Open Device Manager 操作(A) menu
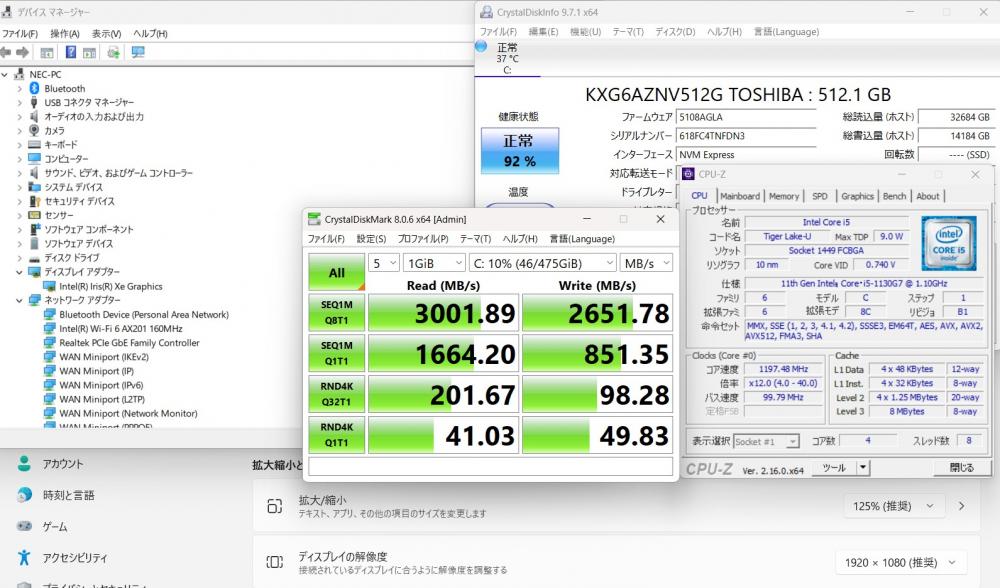The image size is (1000, 588). click(64, 34)
